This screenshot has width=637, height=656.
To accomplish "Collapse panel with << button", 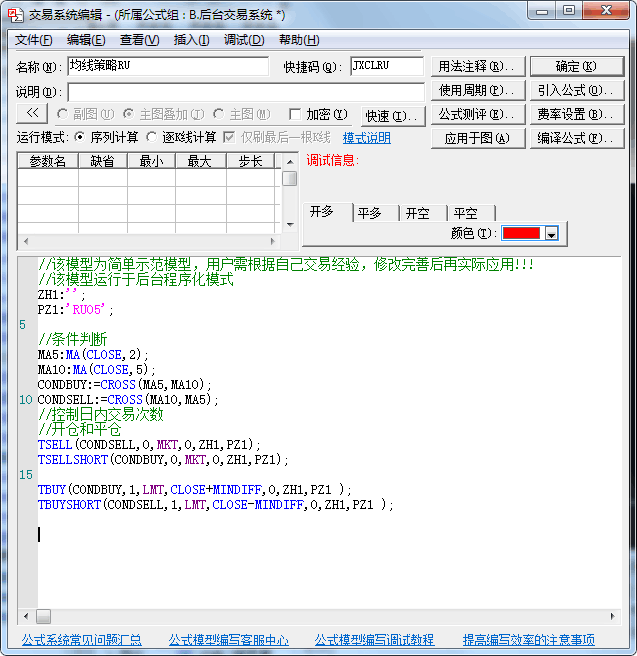I will 32,113.
